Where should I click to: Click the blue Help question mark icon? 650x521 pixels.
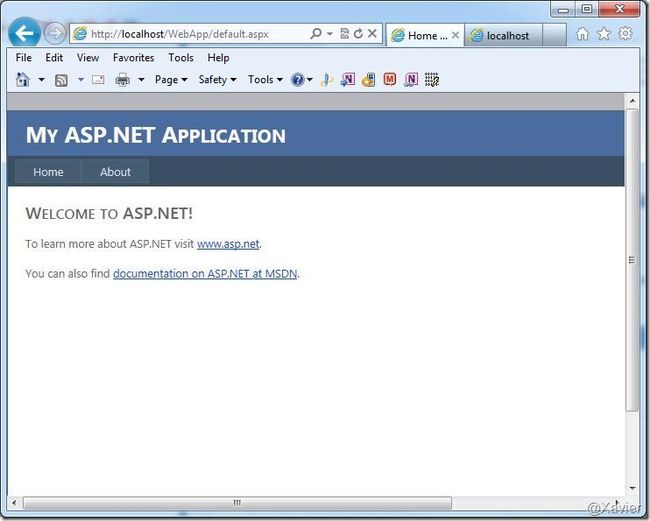(x=298, y=79)
